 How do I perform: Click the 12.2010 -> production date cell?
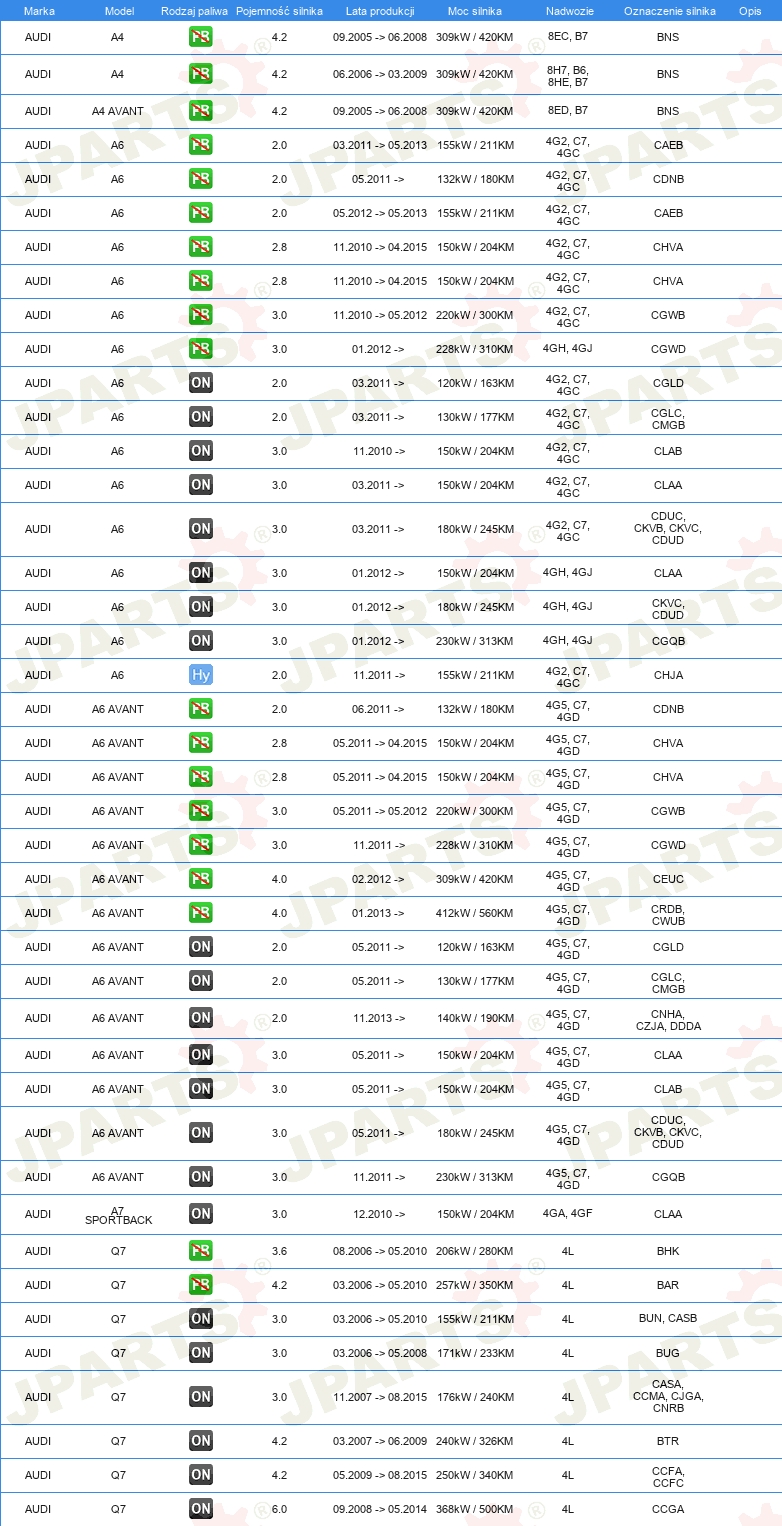click(x=379, y=1214)
